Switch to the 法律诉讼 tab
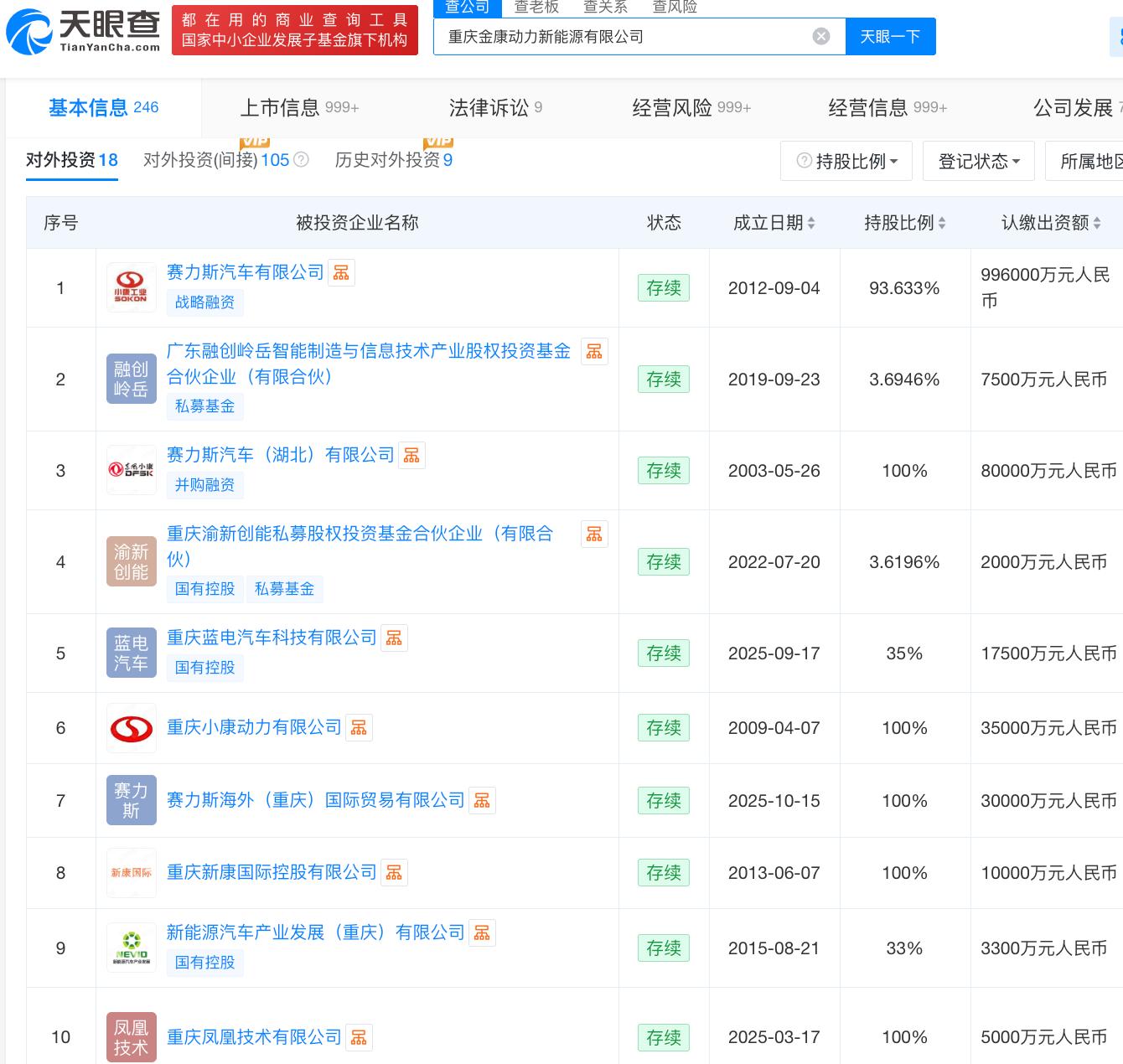 tap(495, 108)
